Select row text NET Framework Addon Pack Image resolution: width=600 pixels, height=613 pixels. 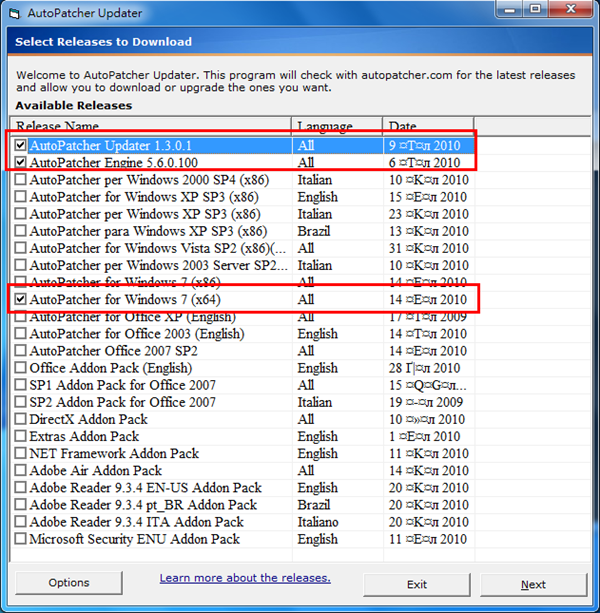[x=114, y=453]
